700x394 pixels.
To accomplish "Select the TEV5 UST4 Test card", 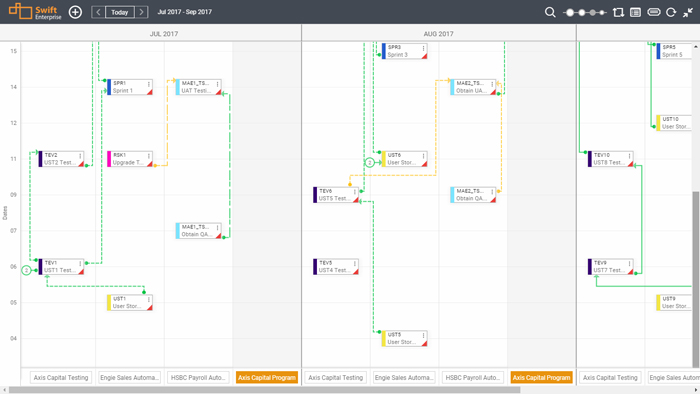I will click(x=336, y=267).
